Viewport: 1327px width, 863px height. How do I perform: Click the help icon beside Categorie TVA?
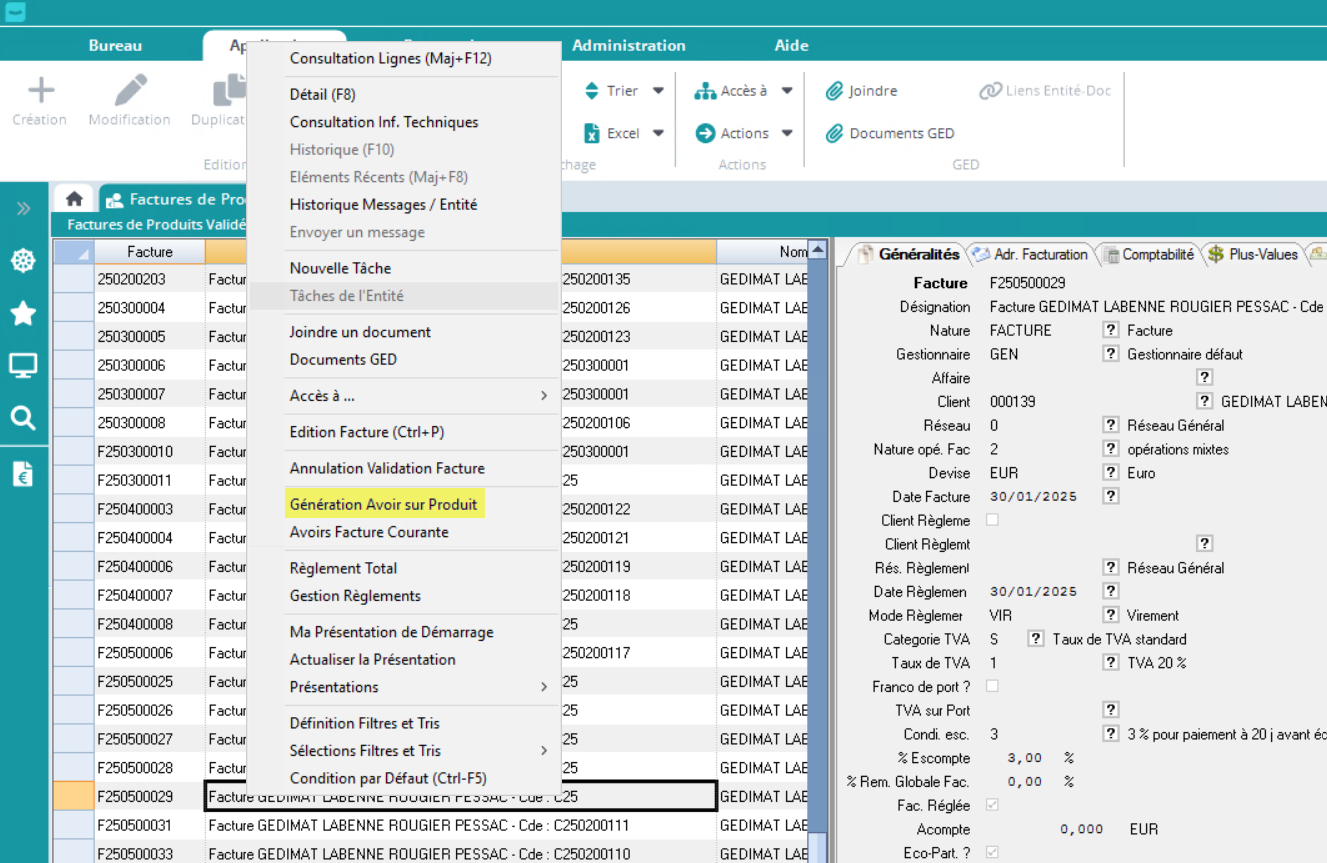coord(1036,639)
